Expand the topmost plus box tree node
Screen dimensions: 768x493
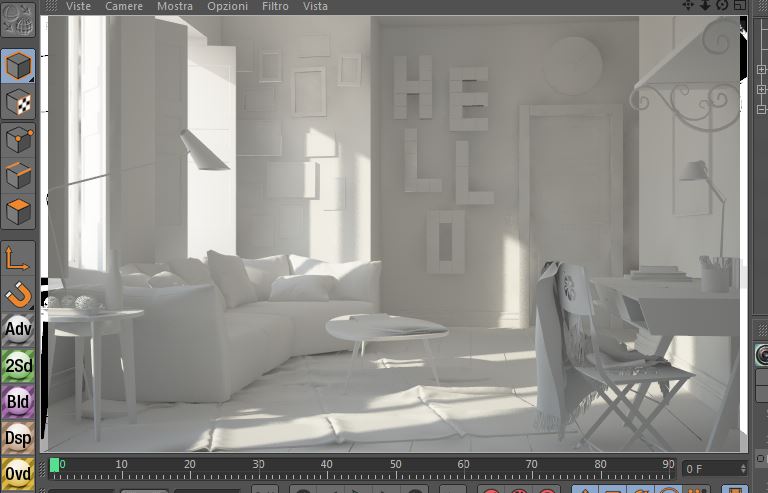(762, 70)
